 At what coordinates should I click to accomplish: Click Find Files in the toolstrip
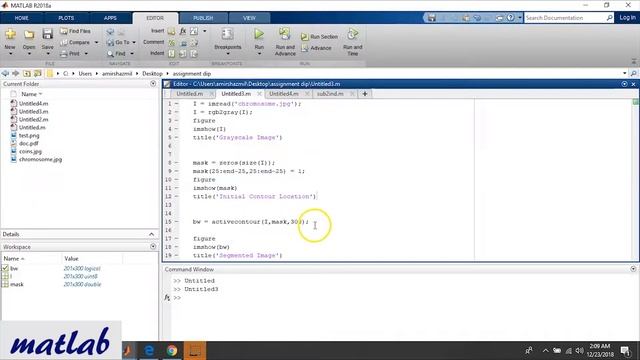coord(76,31)
